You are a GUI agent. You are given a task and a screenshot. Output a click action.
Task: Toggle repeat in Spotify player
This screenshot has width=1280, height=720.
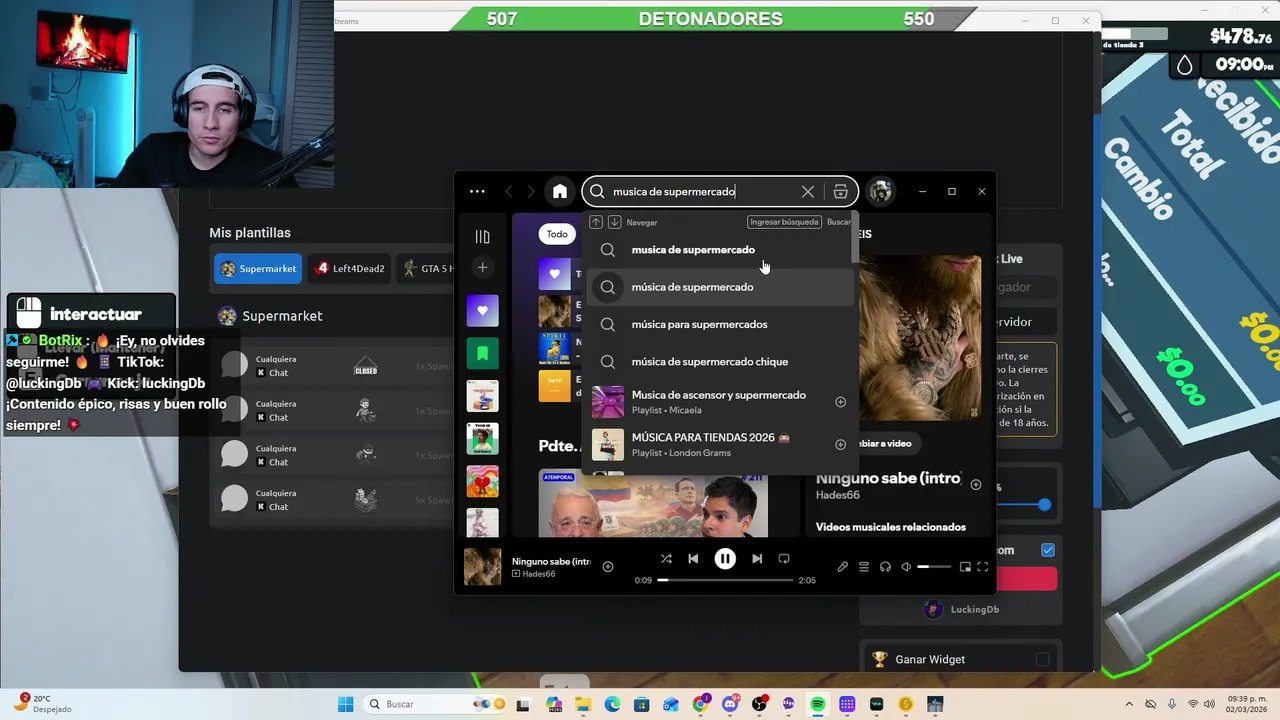(x=784, y=559)
